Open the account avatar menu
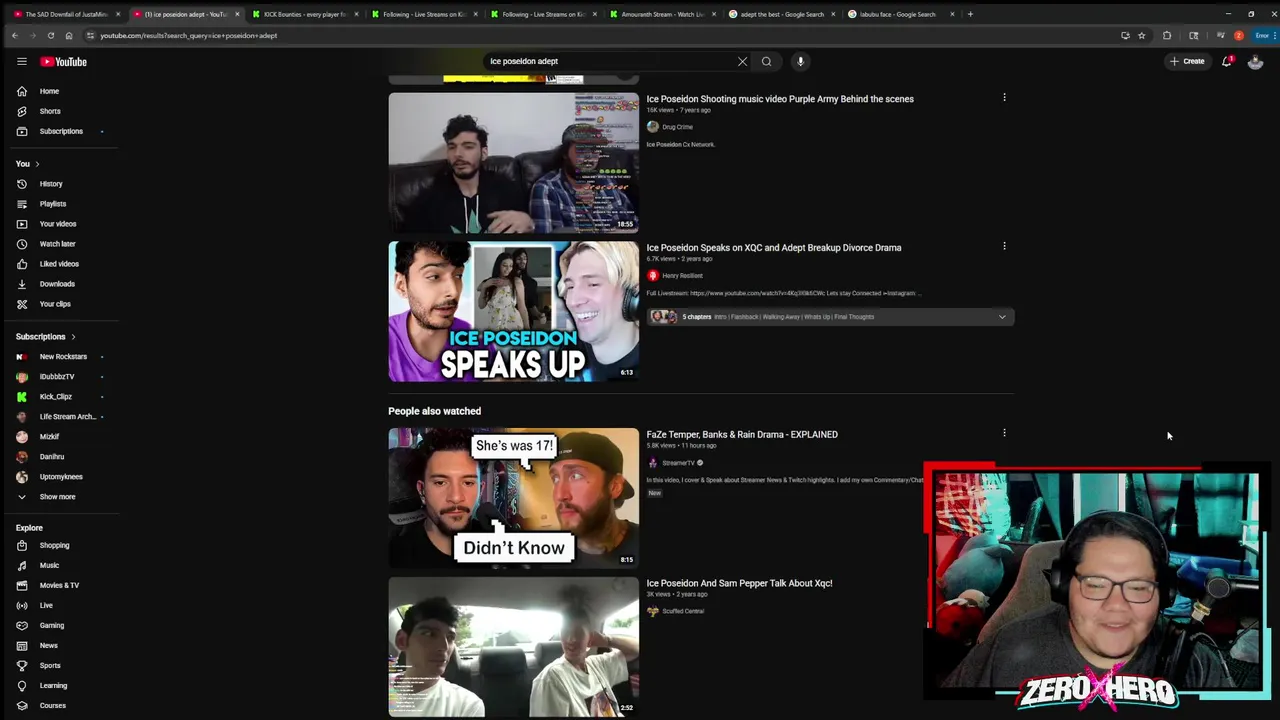Screen dimensions: 1280x720 1255,61
